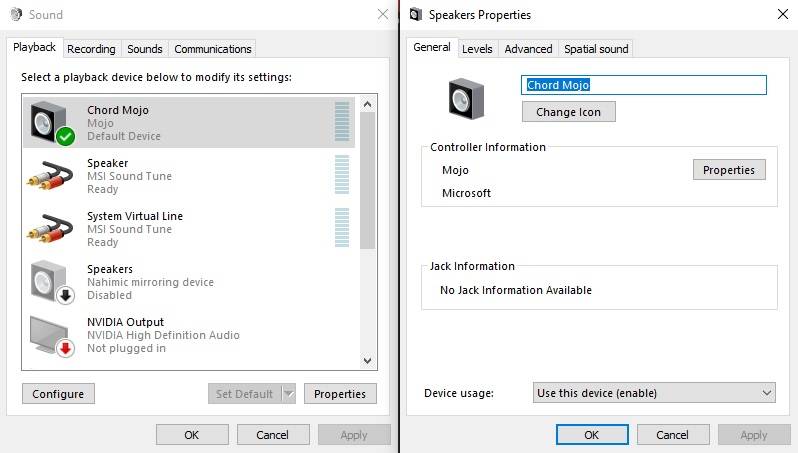Click the Speakers Properties title bar icon

416,14
